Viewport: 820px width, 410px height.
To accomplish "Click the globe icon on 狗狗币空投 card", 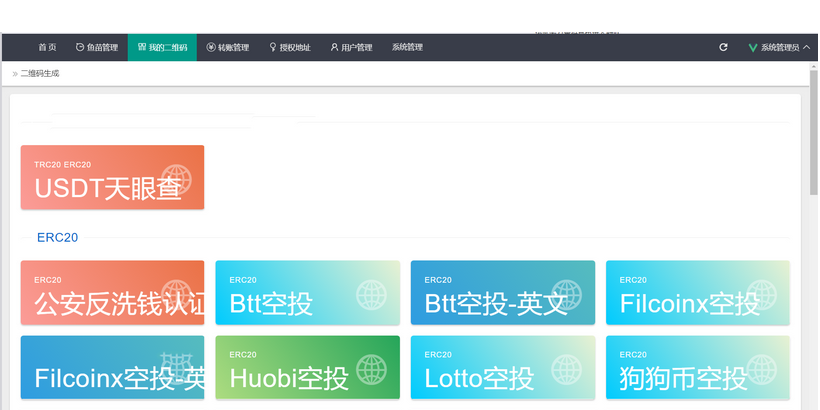I will [x=761, y=370].
